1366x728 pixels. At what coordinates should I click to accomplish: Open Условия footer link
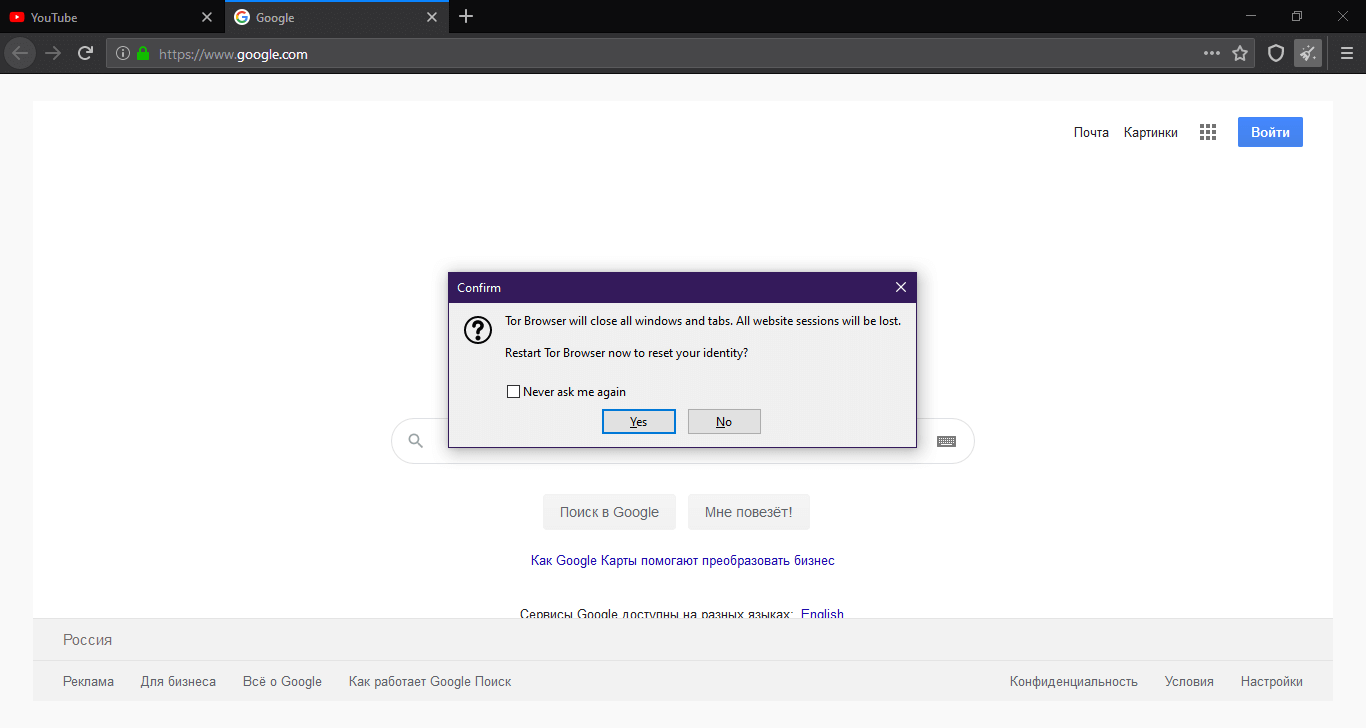pyautogui.click(x=1189, y=681)
